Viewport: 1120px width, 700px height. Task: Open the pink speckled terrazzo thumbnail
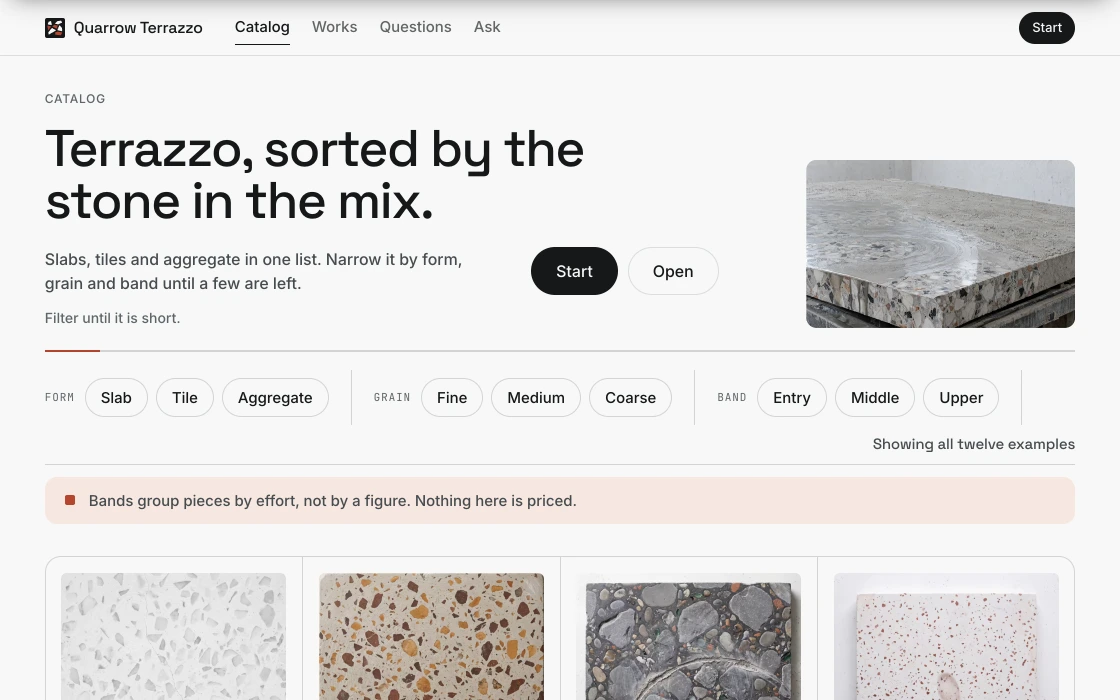pos(946,636)
